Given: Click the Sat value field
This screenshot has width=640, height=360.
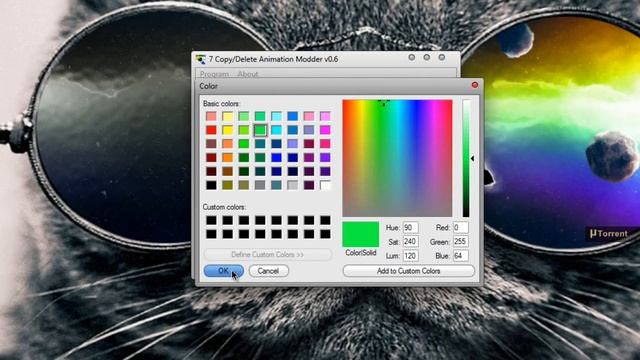Looking at the screenshot, I should click(410, 242).
